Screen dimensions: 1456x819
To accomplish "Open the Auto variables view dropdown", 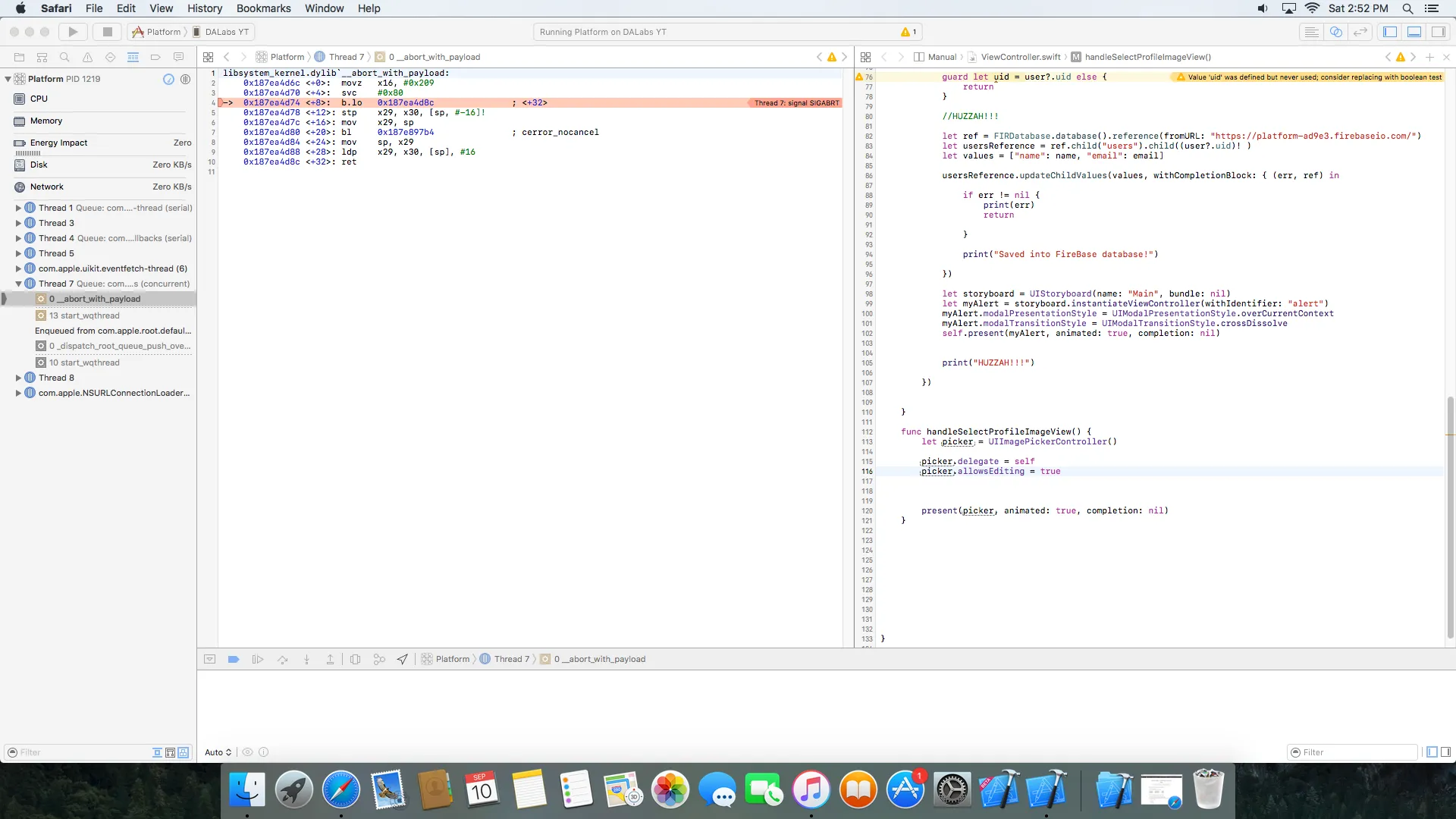I will 218,752.
